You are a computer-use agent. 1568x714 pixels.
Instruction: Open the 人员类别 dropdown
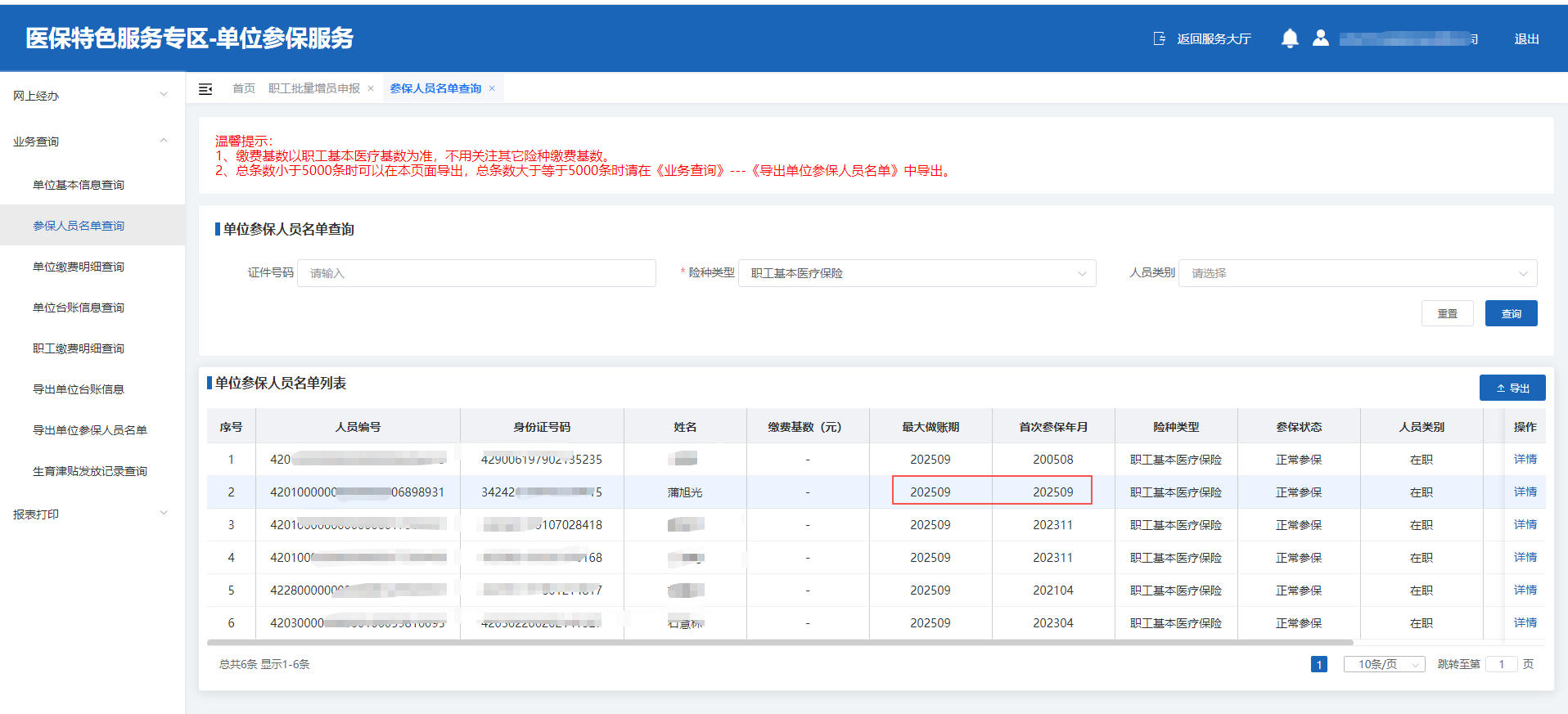point(1358,273)
